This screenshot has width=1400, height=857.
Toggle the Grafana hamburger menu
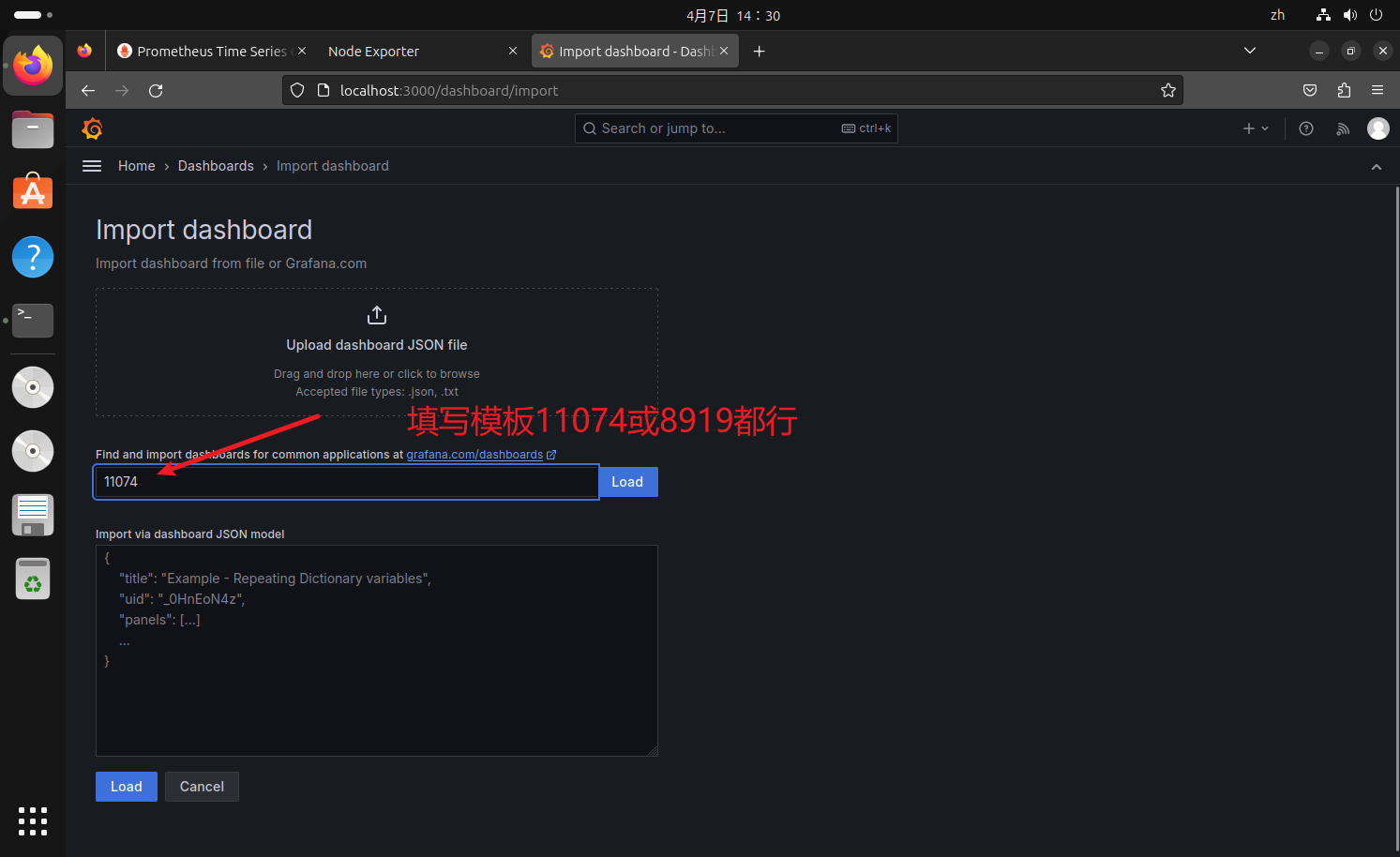92,166
